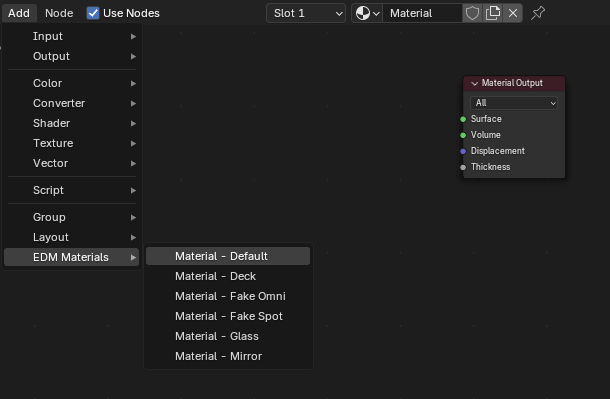Expand the Color submenu
The height and width of the screenshot is (399, 610).
(72, 83)
